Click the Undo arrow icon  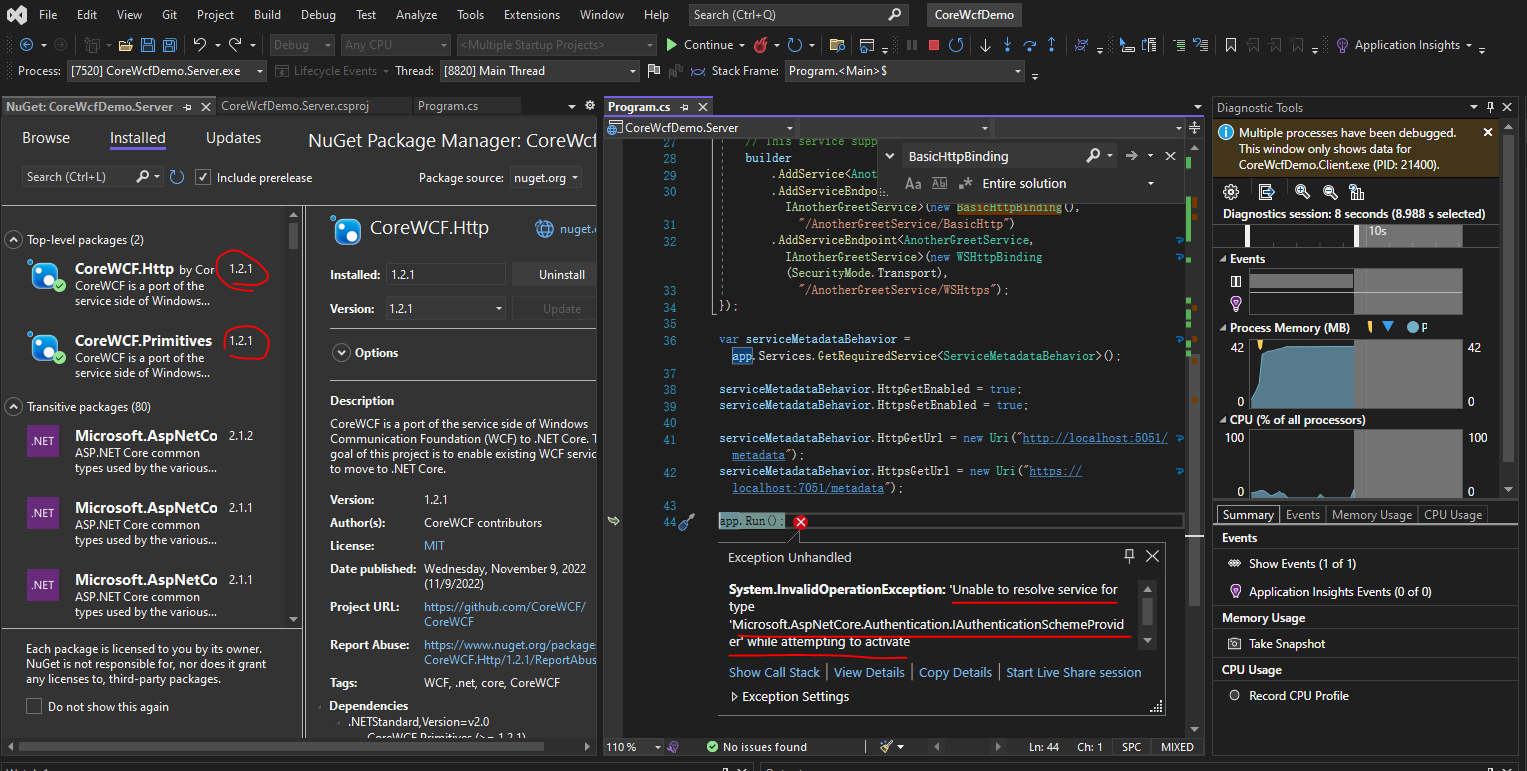click(x=200, y=45)
